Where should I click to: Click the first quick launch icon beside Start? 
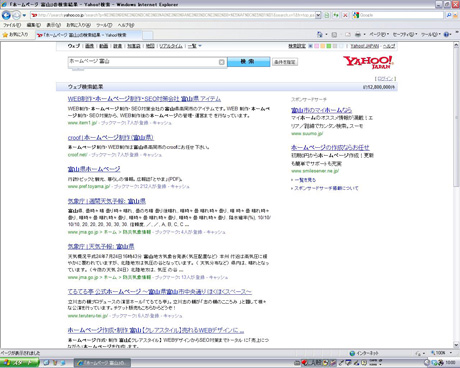(46, 363)
